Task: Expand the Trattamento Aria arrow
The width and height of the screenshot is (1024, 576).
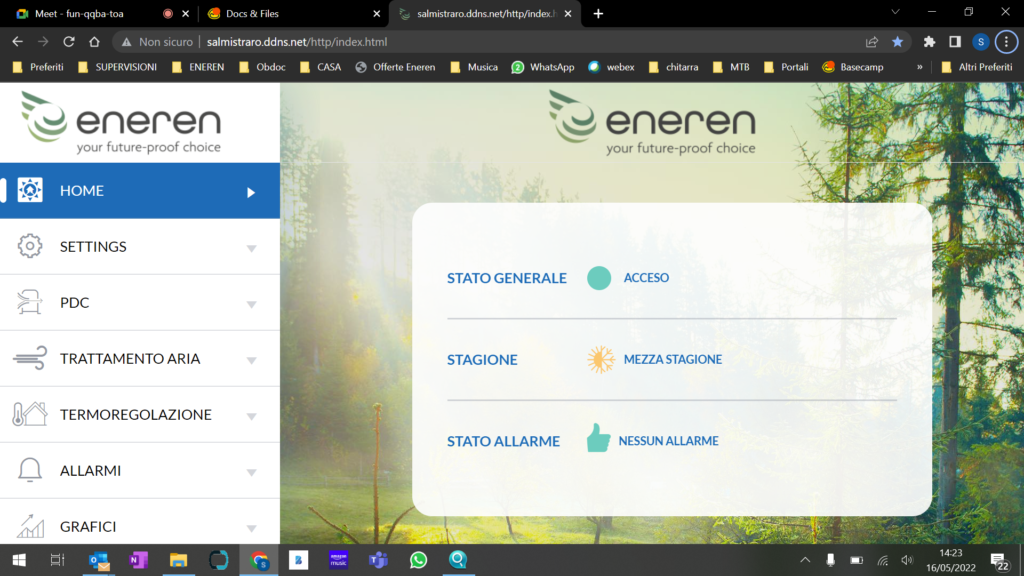Action: tap(251, 360)
